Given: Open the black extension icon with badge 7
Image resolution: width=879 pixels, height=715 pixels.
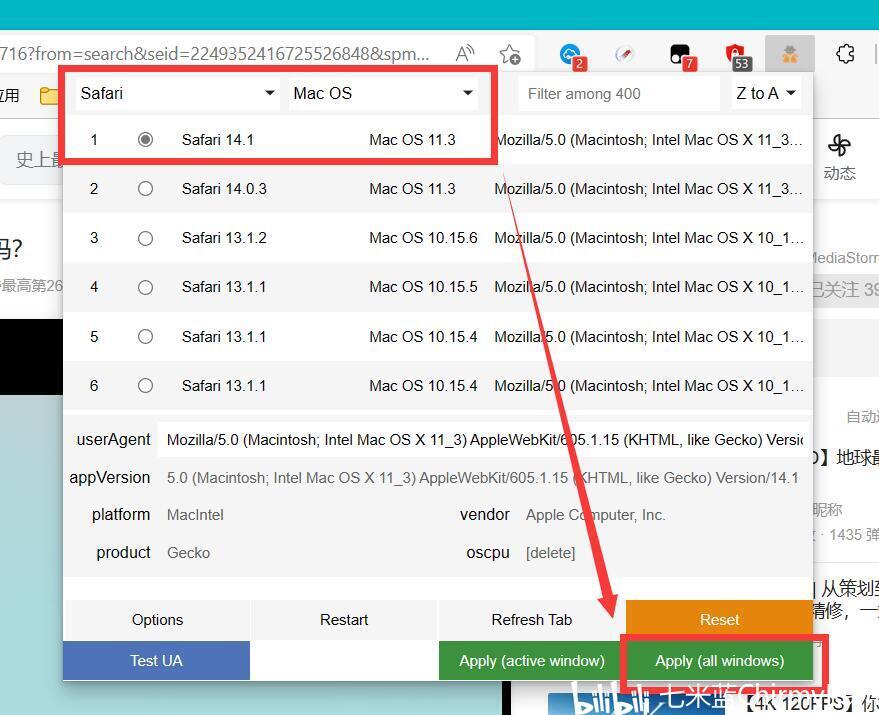Looking at the screenshot, I should pos(681,56).
